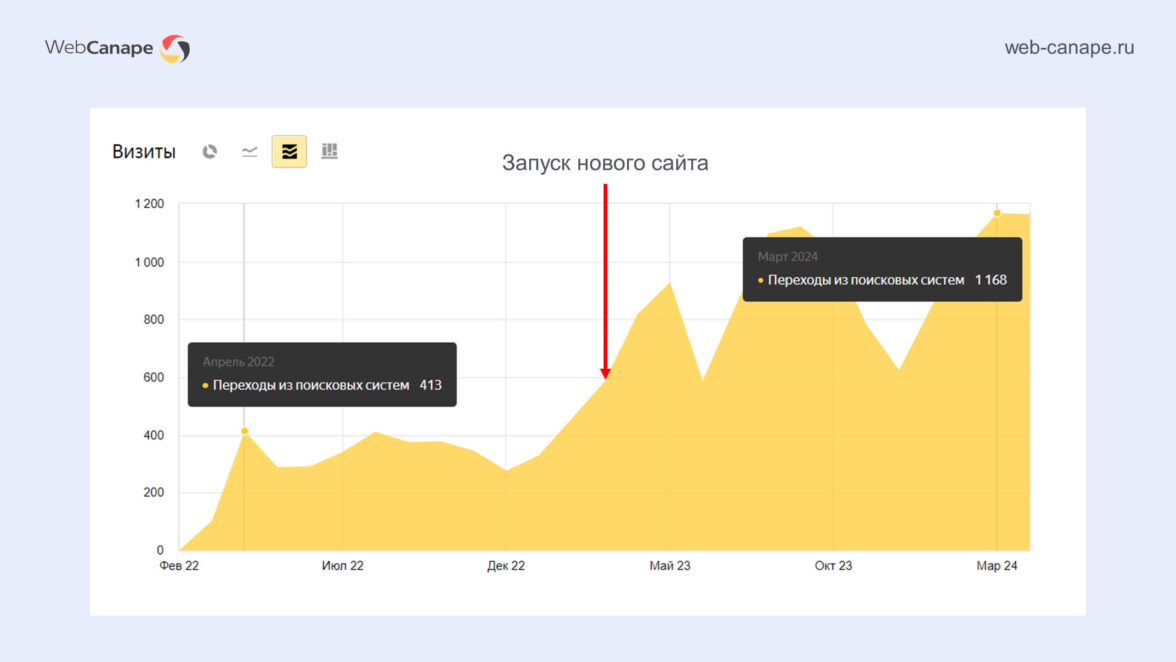Select the line chart view icon

(x=250, y=151)
